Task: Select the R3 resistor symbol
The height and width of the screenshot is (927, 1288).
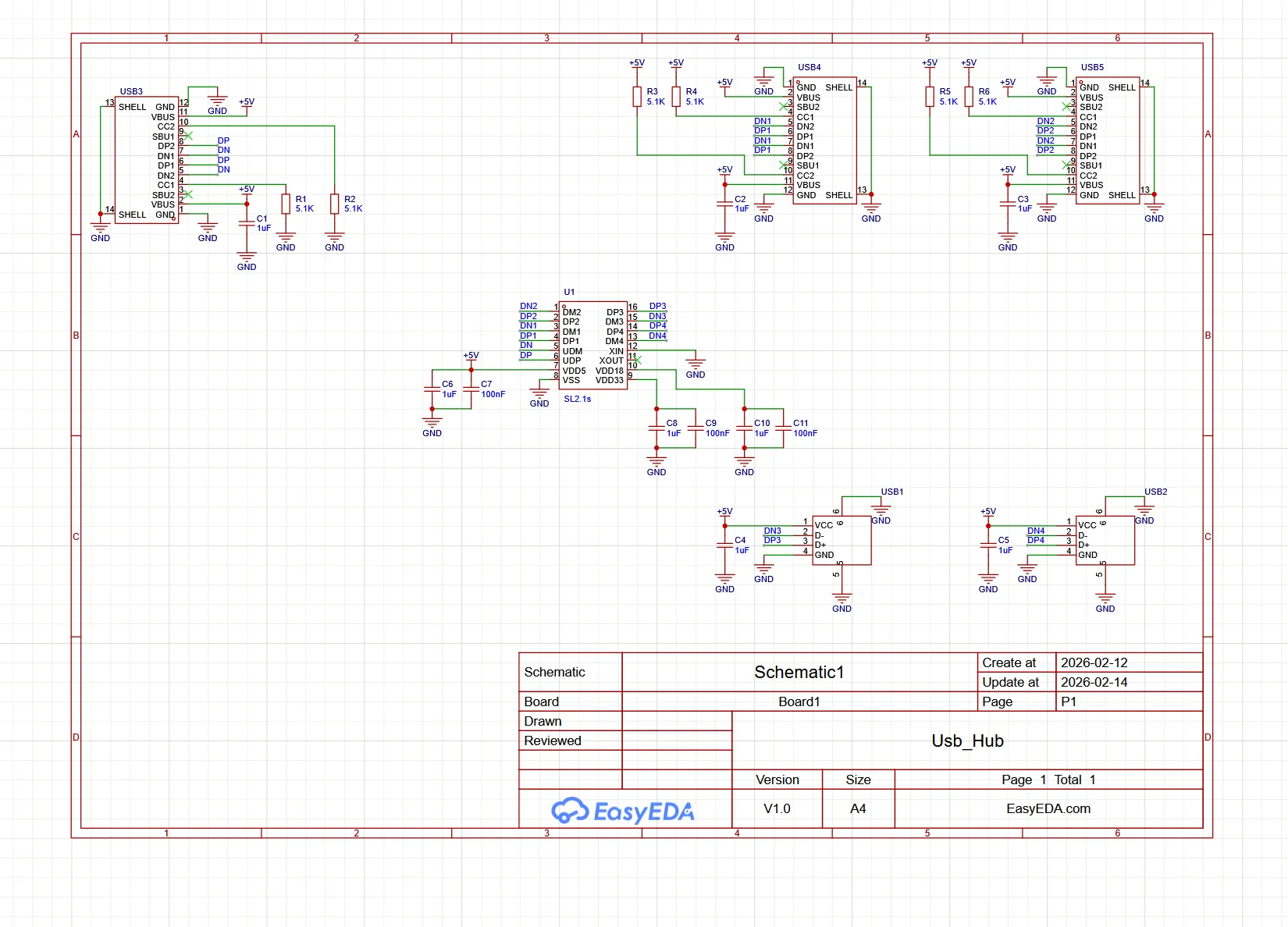Action: (x=637, y=97)
